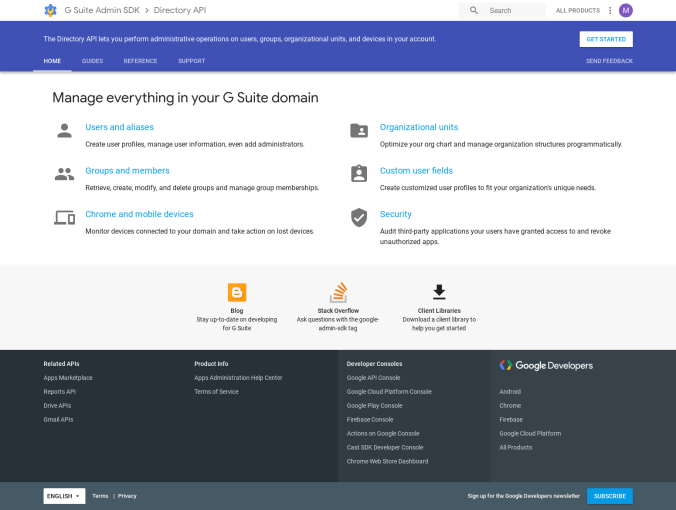676x510 pixels.
Task: Click the Stack Overflow icon
Action: pos(338,292)
